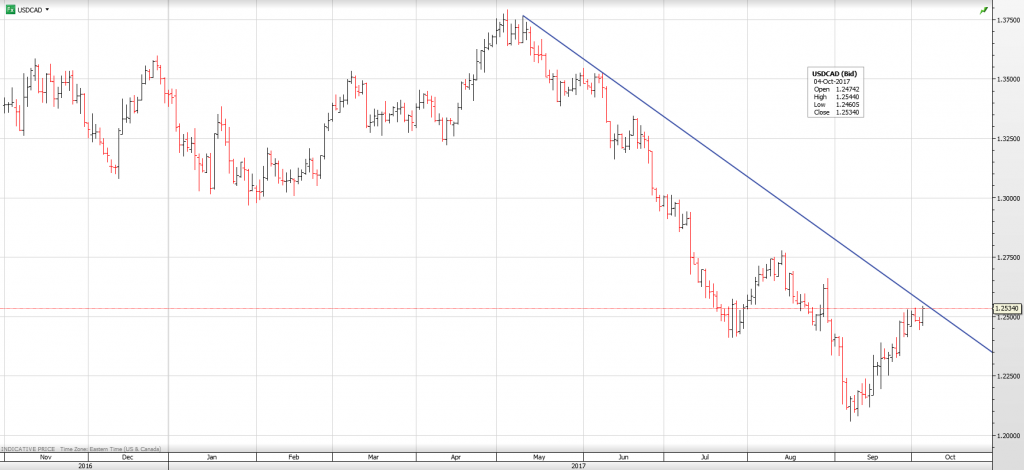Click the Nov label on time axis
The width and height of the screenshot is (1024, 470).
[x=45, y=457]
